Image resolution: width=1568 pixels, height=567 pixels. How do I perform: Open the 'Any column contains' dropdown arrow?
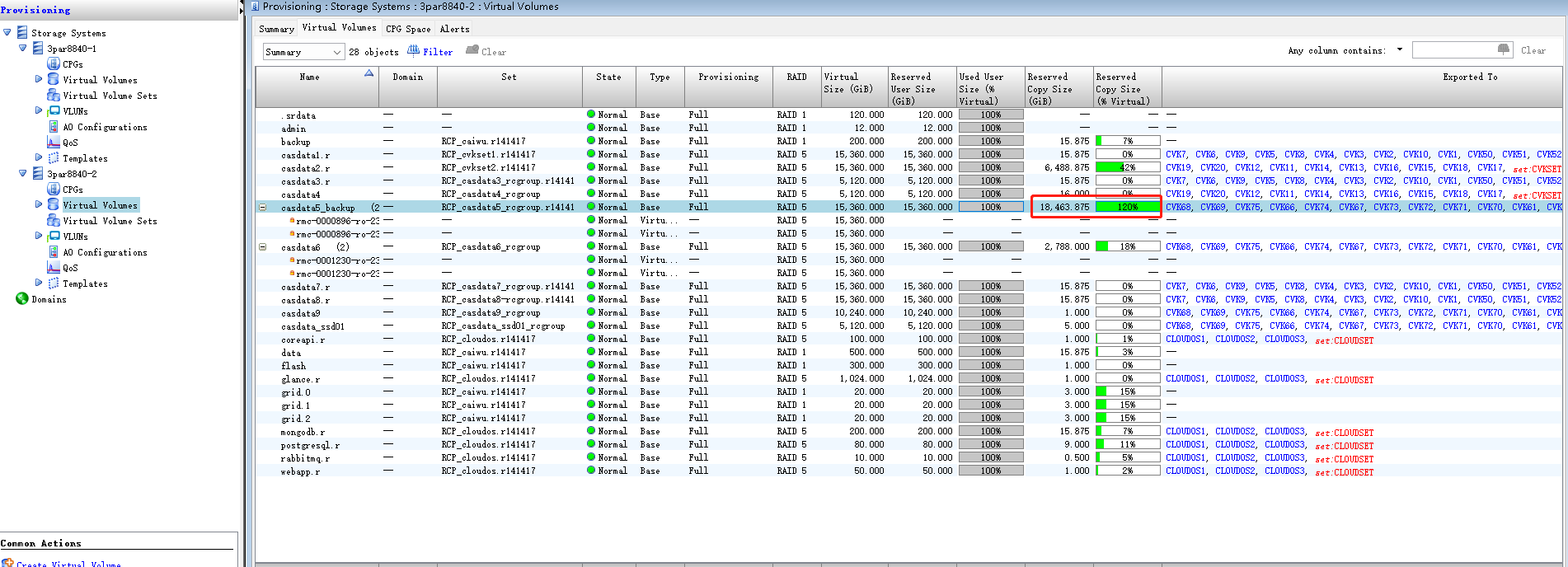point(1399,50)
